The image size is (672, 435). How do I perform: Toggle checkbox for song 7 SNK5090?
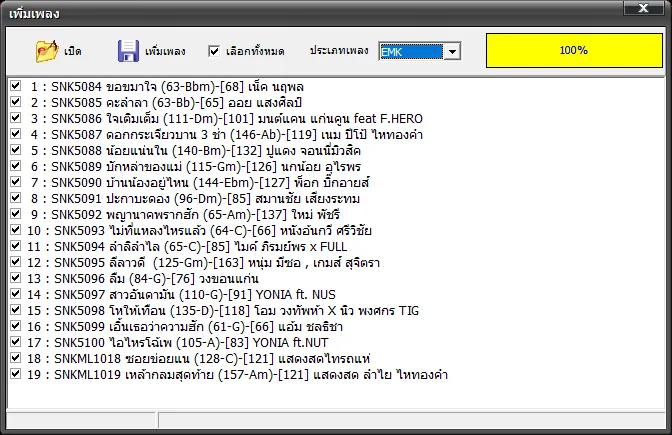14,183
